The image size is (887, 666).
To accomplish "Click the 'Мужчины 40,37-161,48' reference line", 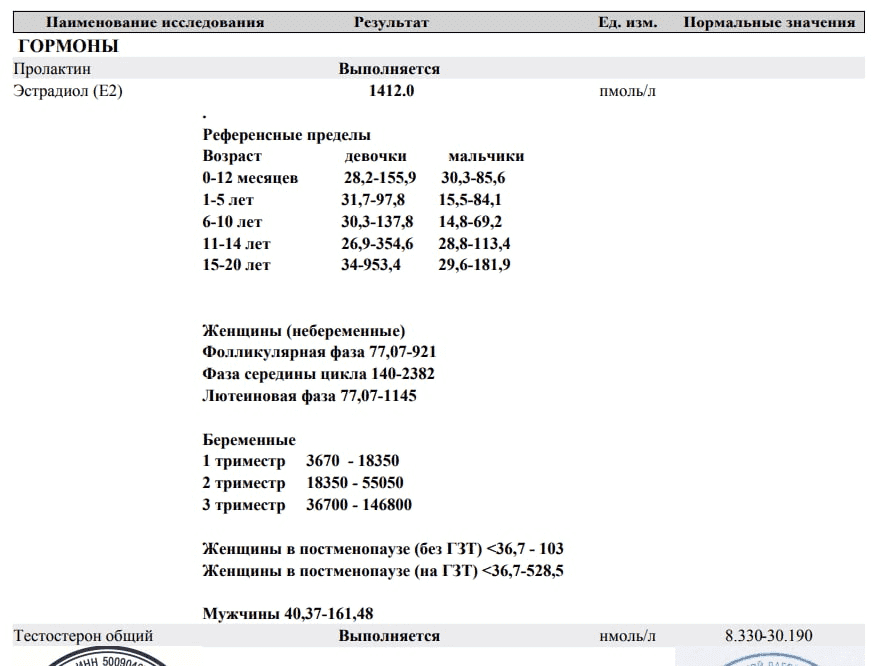I will [x=288, y=614].
